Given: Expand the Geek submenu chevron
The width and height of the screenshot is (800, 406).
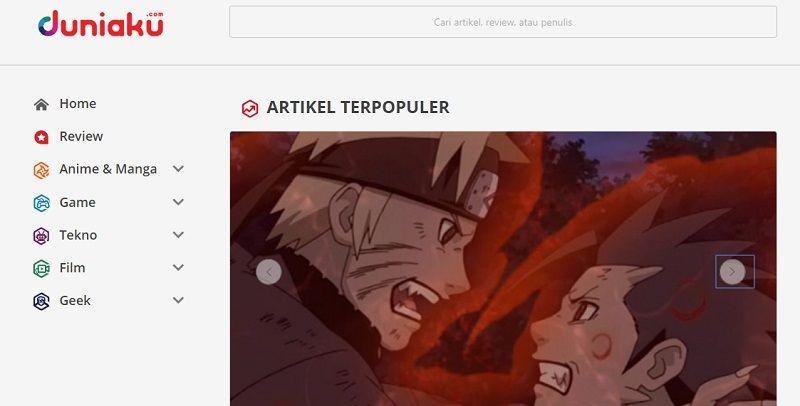Looking at the screenshot, I should (x=178, y=300).
